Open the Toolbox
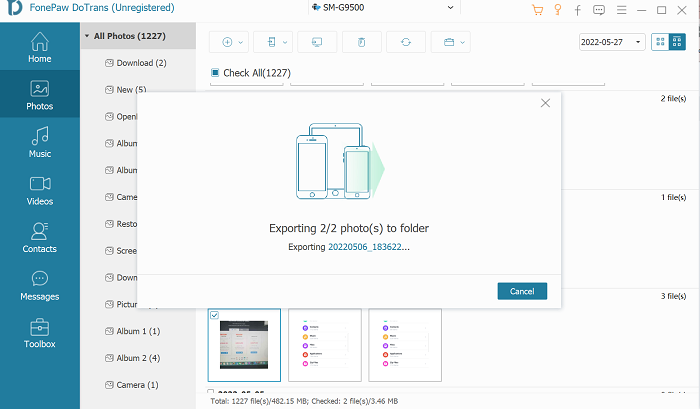The height and width of the screenshot is (409, 700). (x=40, y=333)
